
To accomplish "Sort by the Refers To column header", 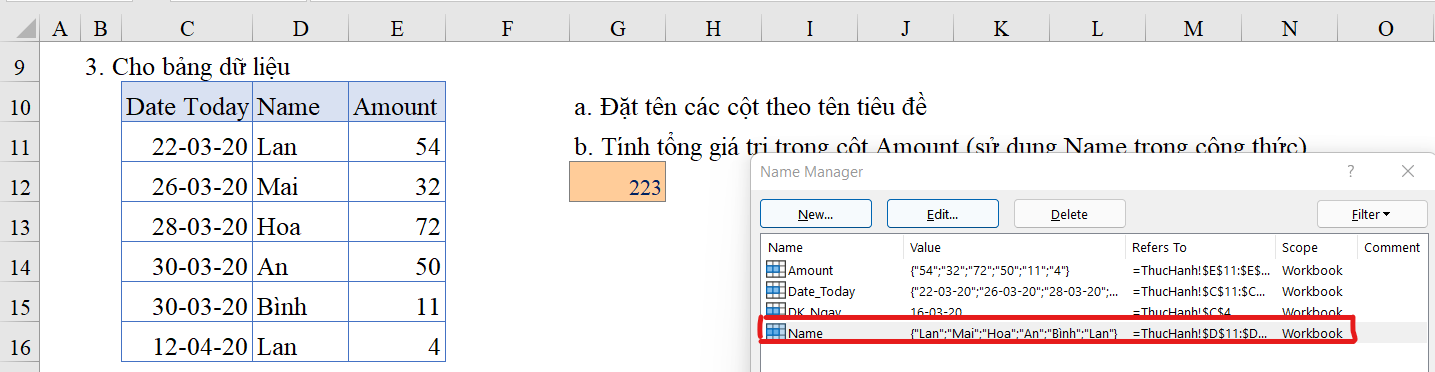I will coord(1201,247).
